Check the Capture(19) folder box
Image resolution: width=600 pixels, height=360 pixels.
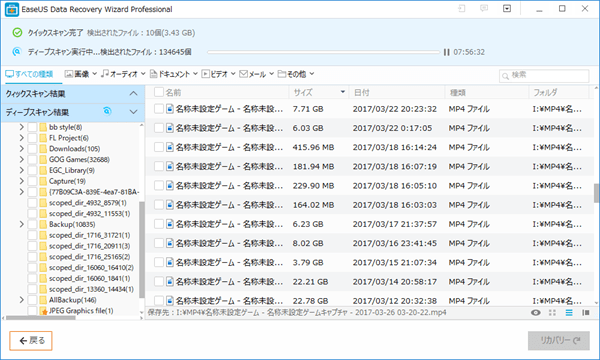[x=32, y=181]
